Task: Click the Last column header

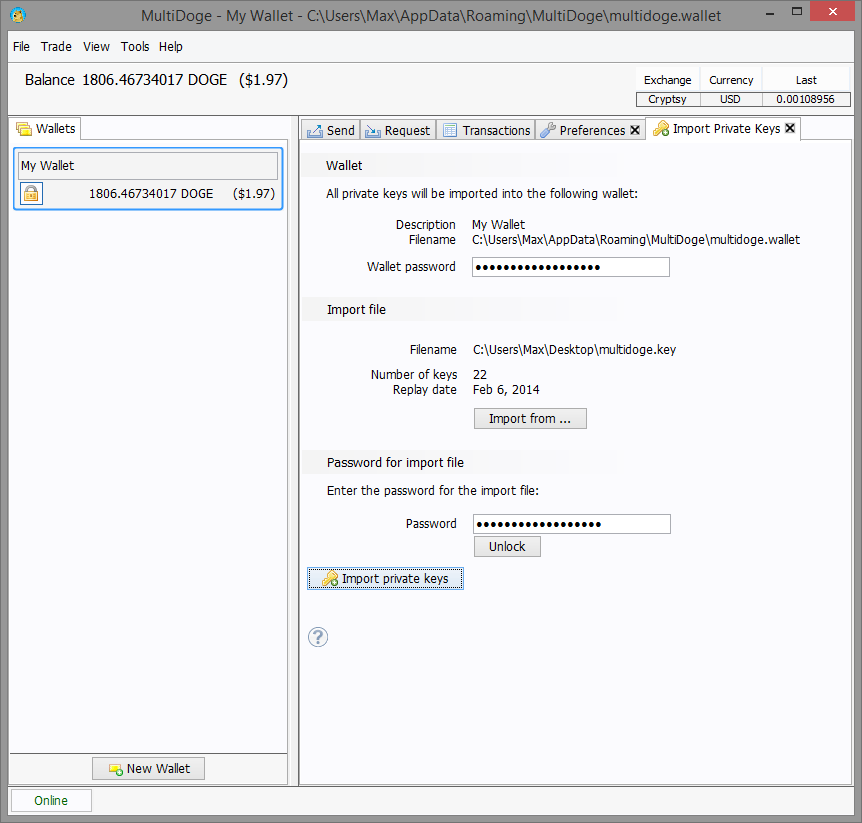Action: [x=806, y=80]
